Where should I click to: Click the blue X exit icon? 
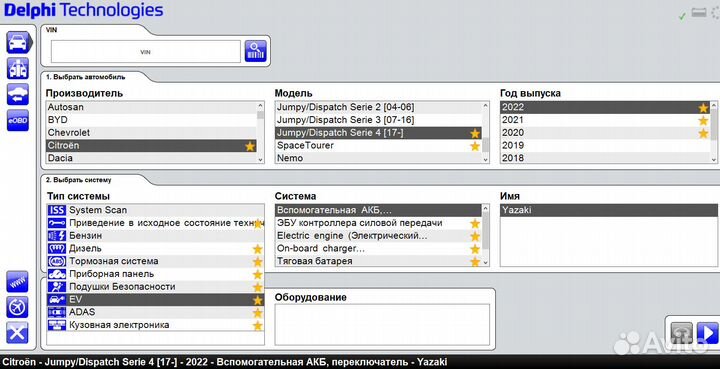tap(17, 333)
